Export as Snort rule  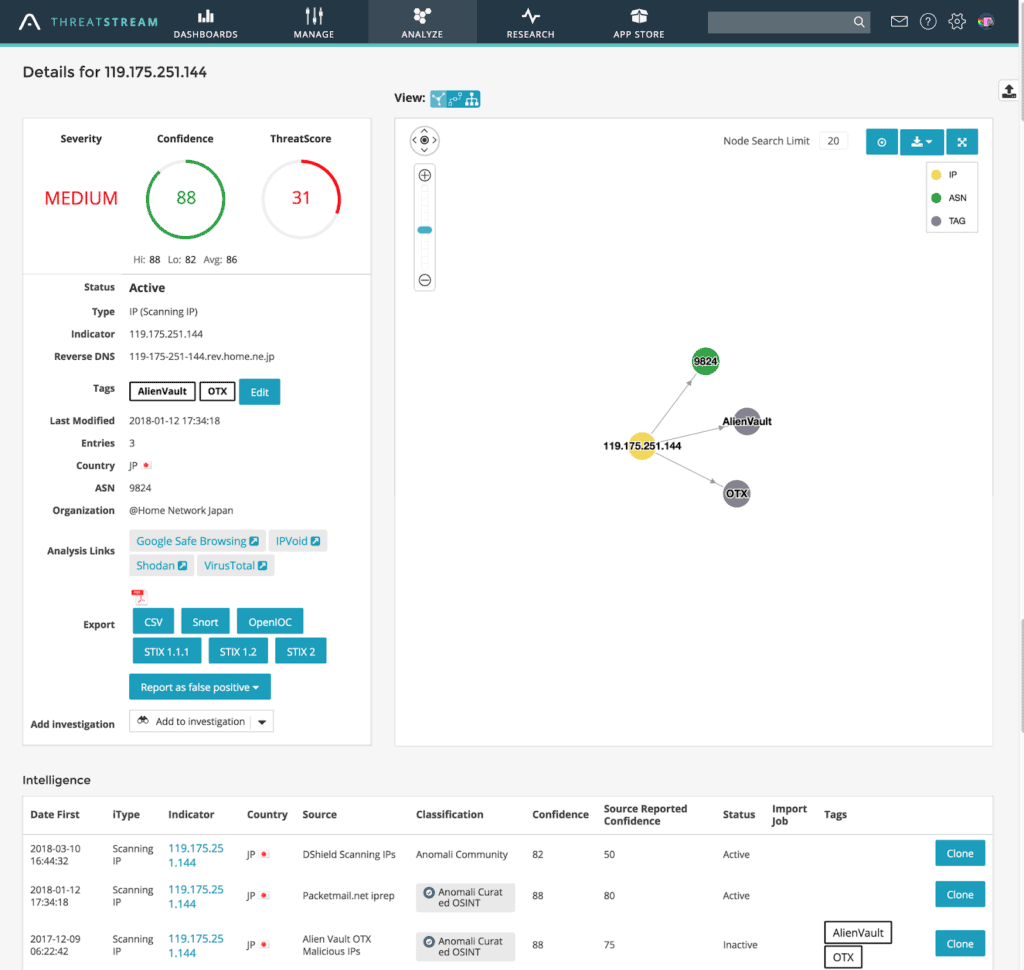[205, 622]
